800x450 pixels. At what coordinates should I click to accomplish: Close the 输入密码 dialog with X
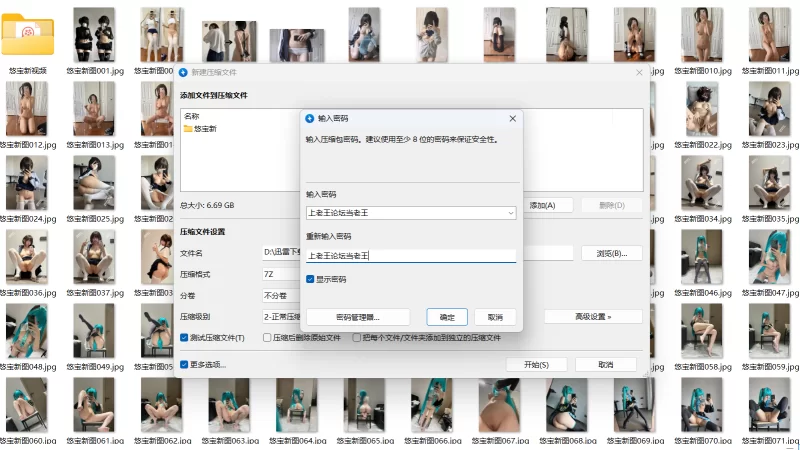pos(512,118)
